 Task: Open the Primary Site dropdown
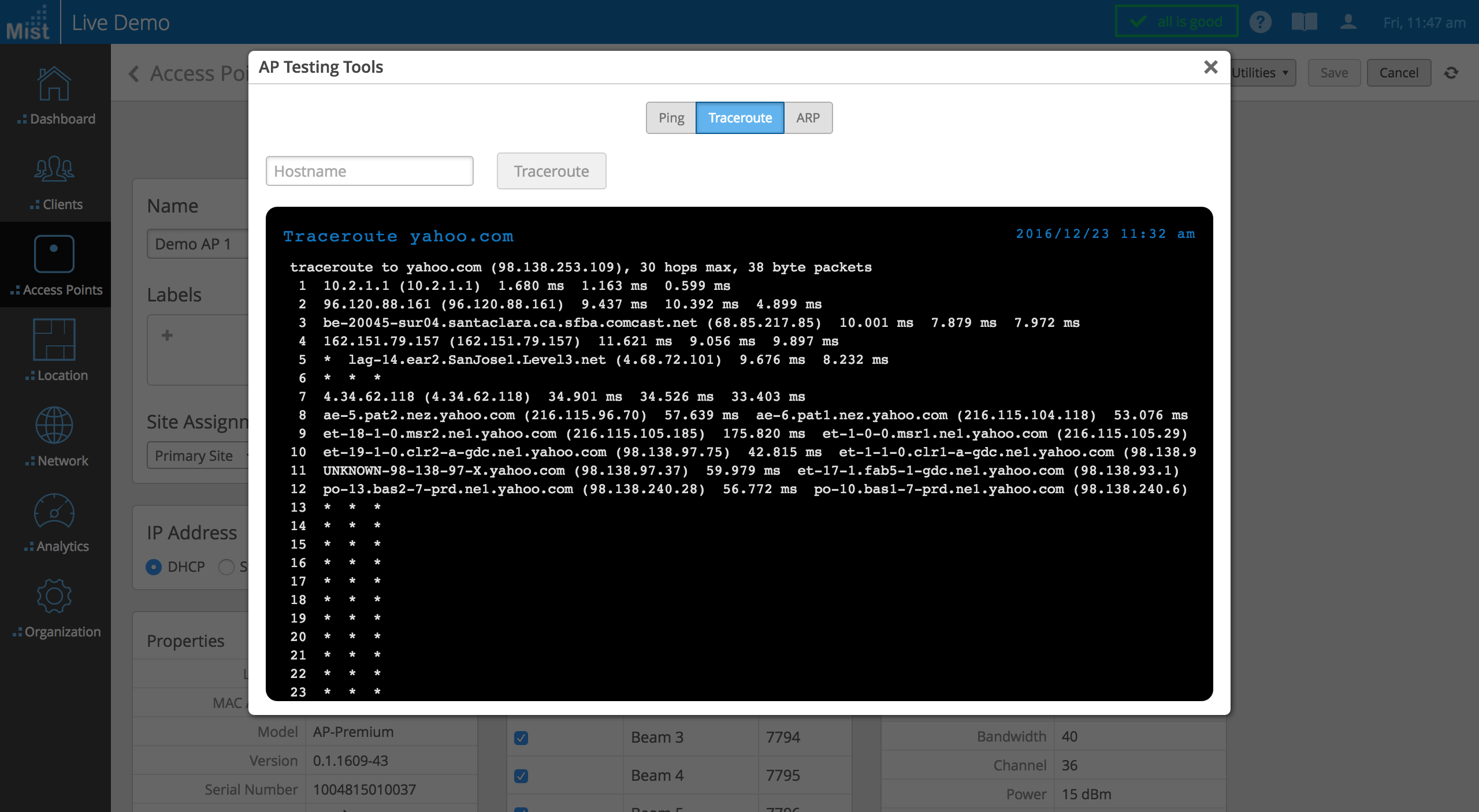click(196, 456)
